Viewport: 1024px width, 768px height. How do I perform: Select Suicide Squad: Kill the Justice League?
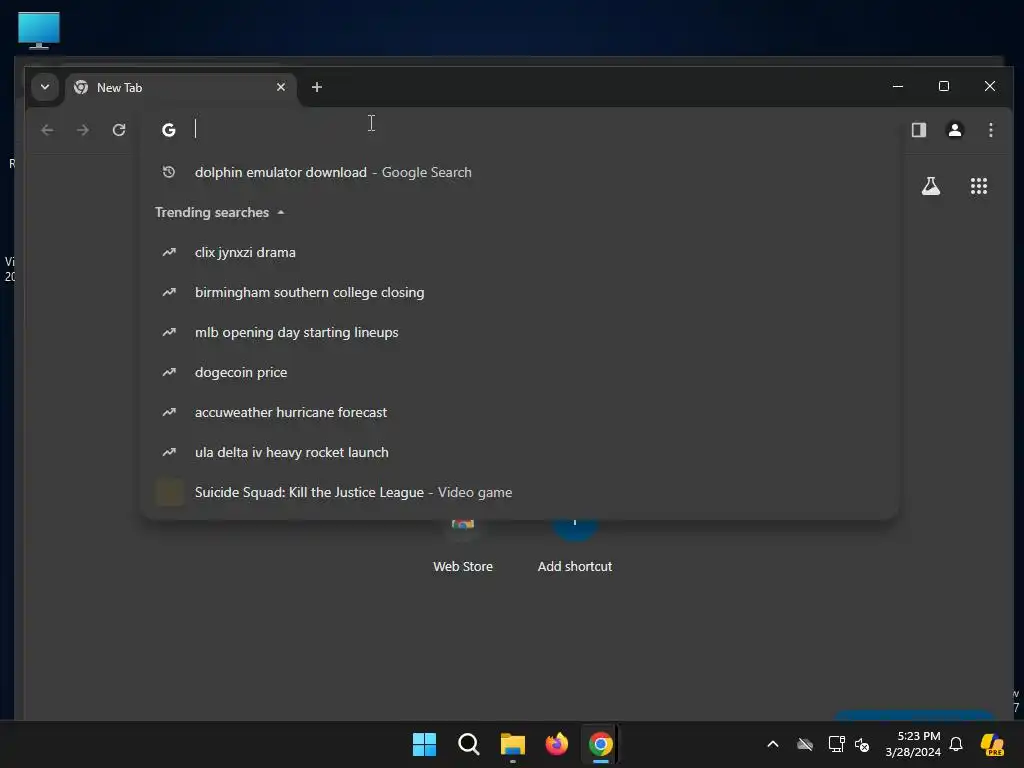pos(519,492)
